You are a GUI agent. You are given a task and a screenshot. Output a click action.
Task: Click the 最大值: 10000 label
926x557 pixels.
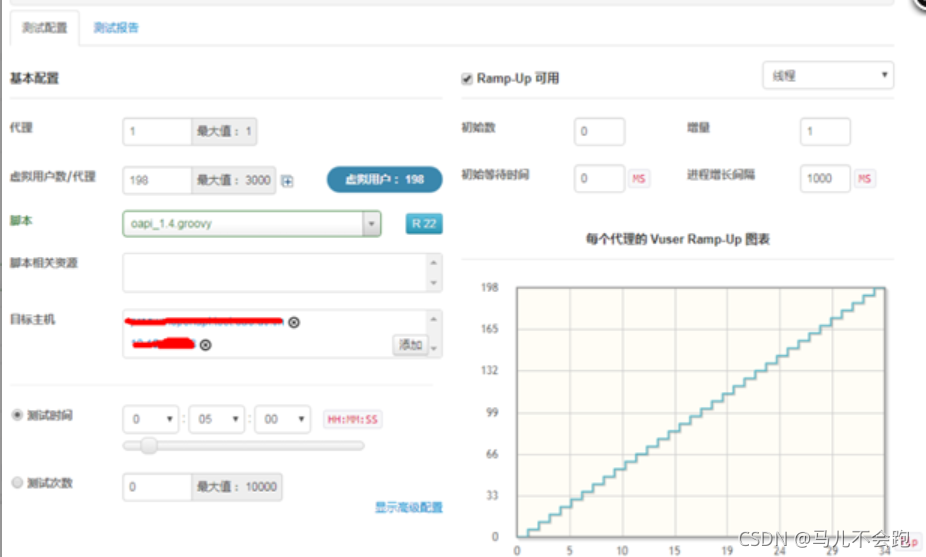236,487
